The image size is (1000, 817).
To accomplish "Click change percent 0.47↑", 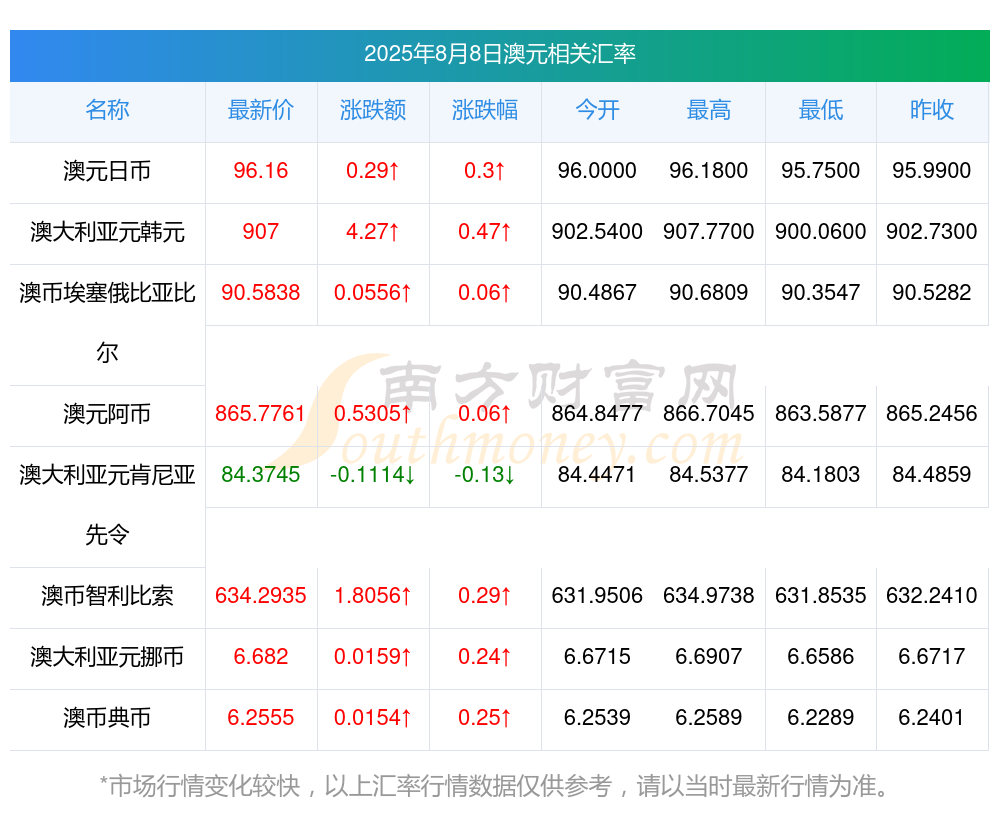I will [x=485, y=231].
